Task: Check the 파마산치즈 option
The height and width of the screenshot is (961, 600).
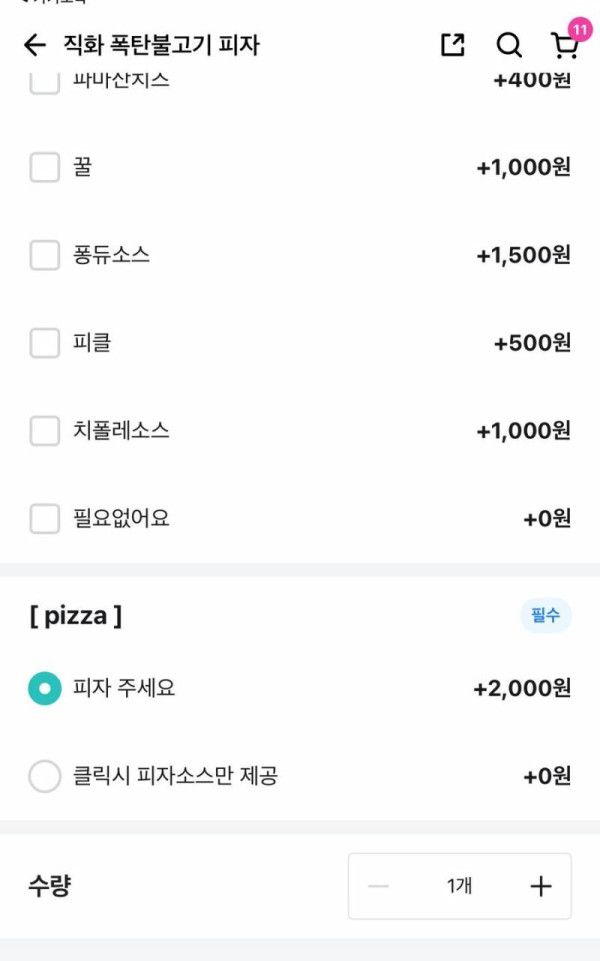Action: coord(43,84)
